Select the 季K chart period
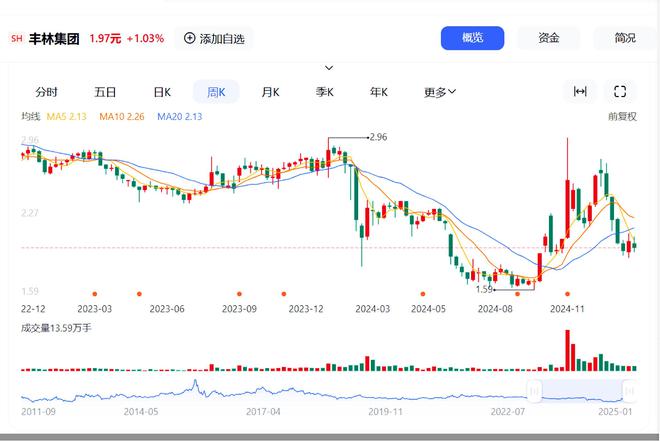 (x=325, y=92)
